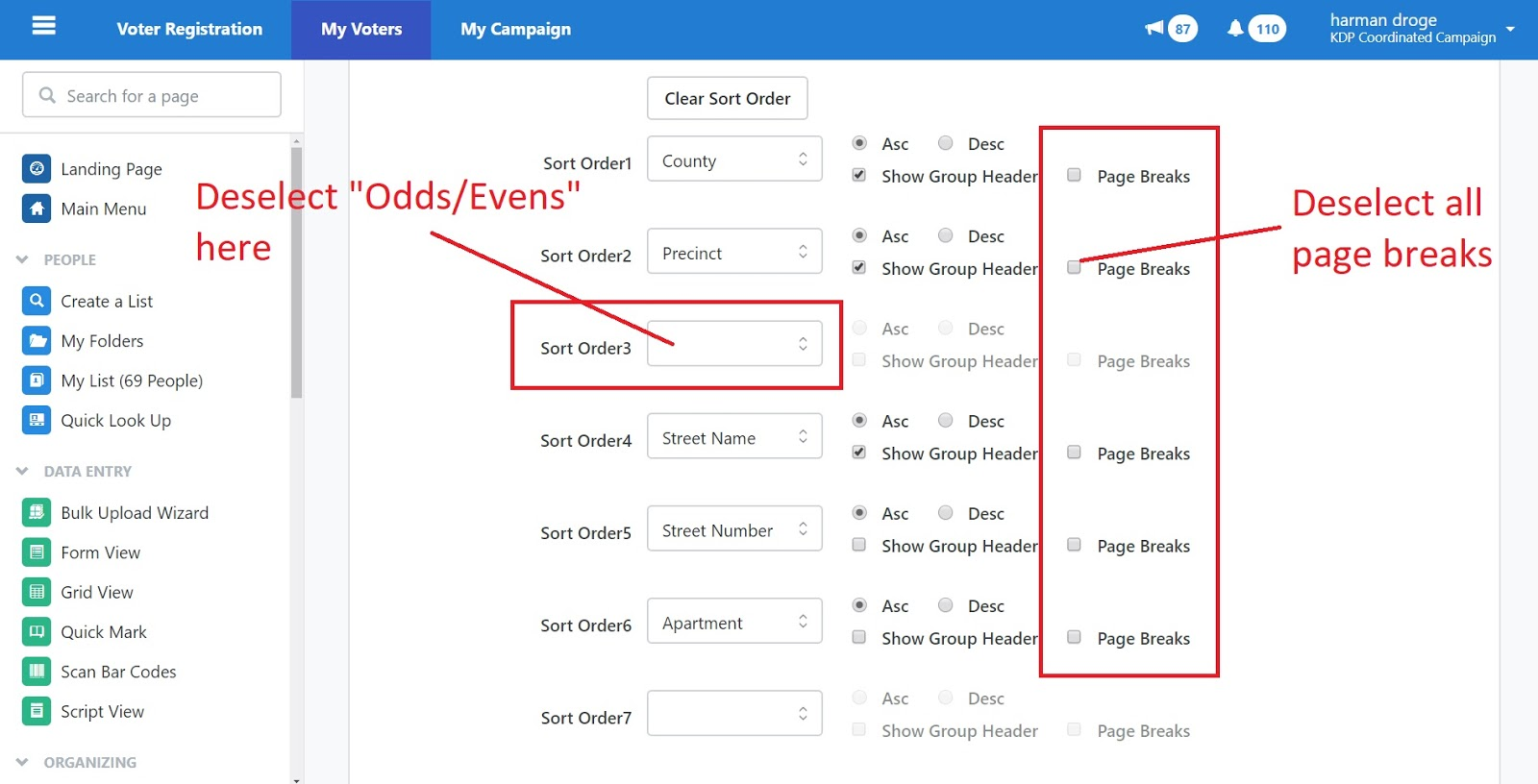The height and width of the screenshot is (784, 1538).
Task: Uncheck Show Group Header for Sort Order1
Action: click(859, 176)
